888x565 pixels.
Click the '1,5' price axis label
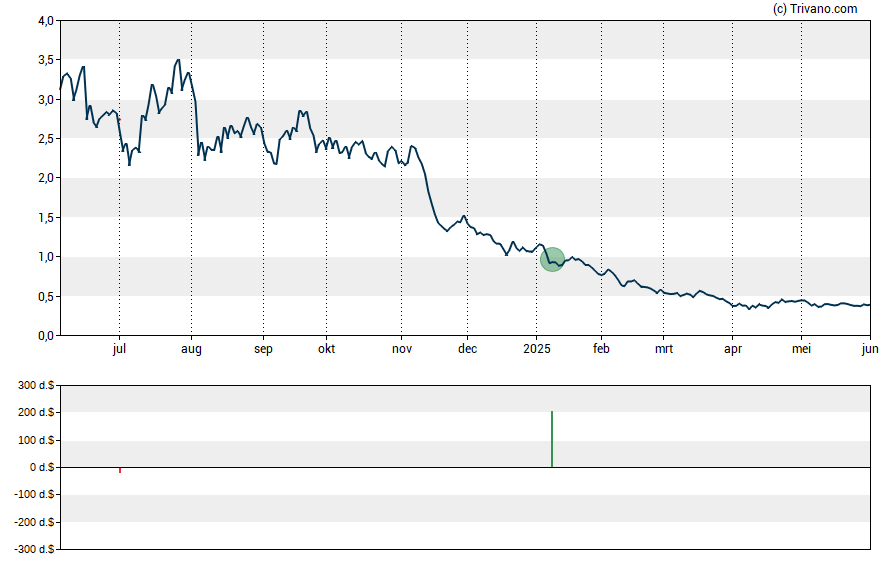(46, 217)
